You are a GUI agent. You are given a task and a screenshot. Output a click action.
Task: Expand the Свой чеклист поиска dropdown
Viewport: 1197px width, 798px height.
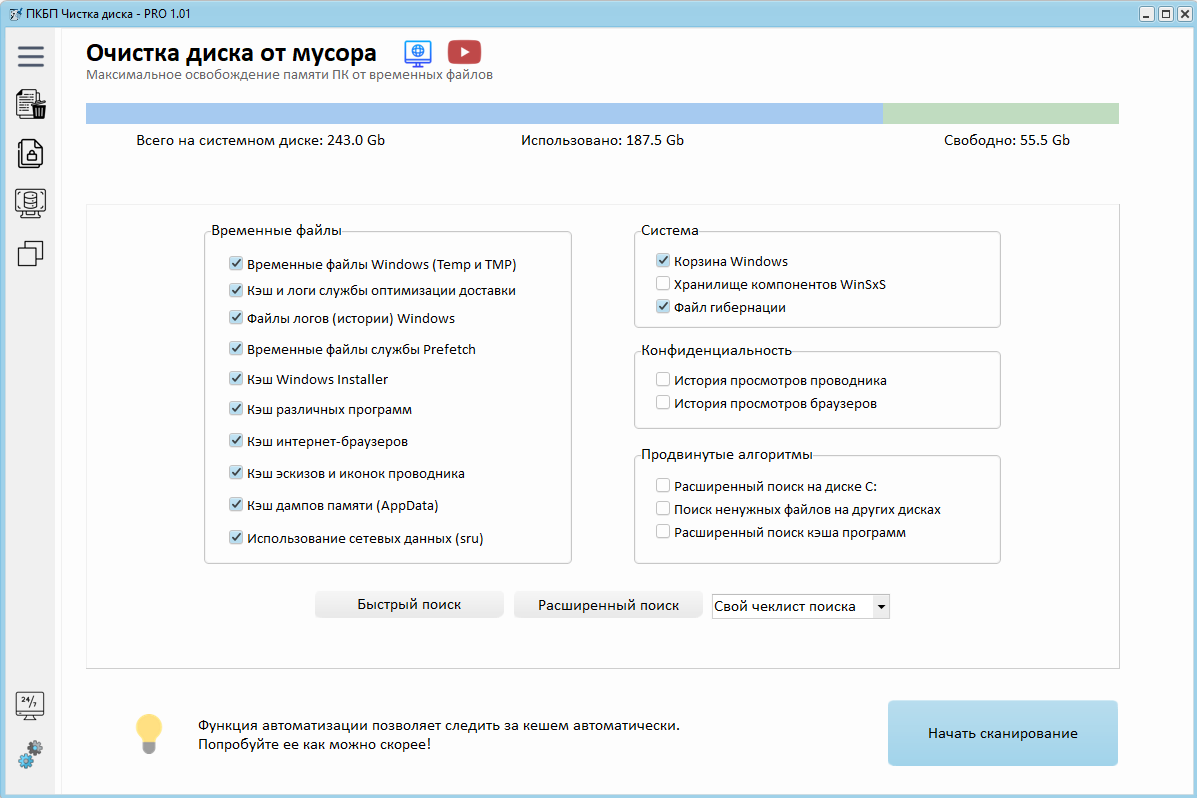[880, 606]
